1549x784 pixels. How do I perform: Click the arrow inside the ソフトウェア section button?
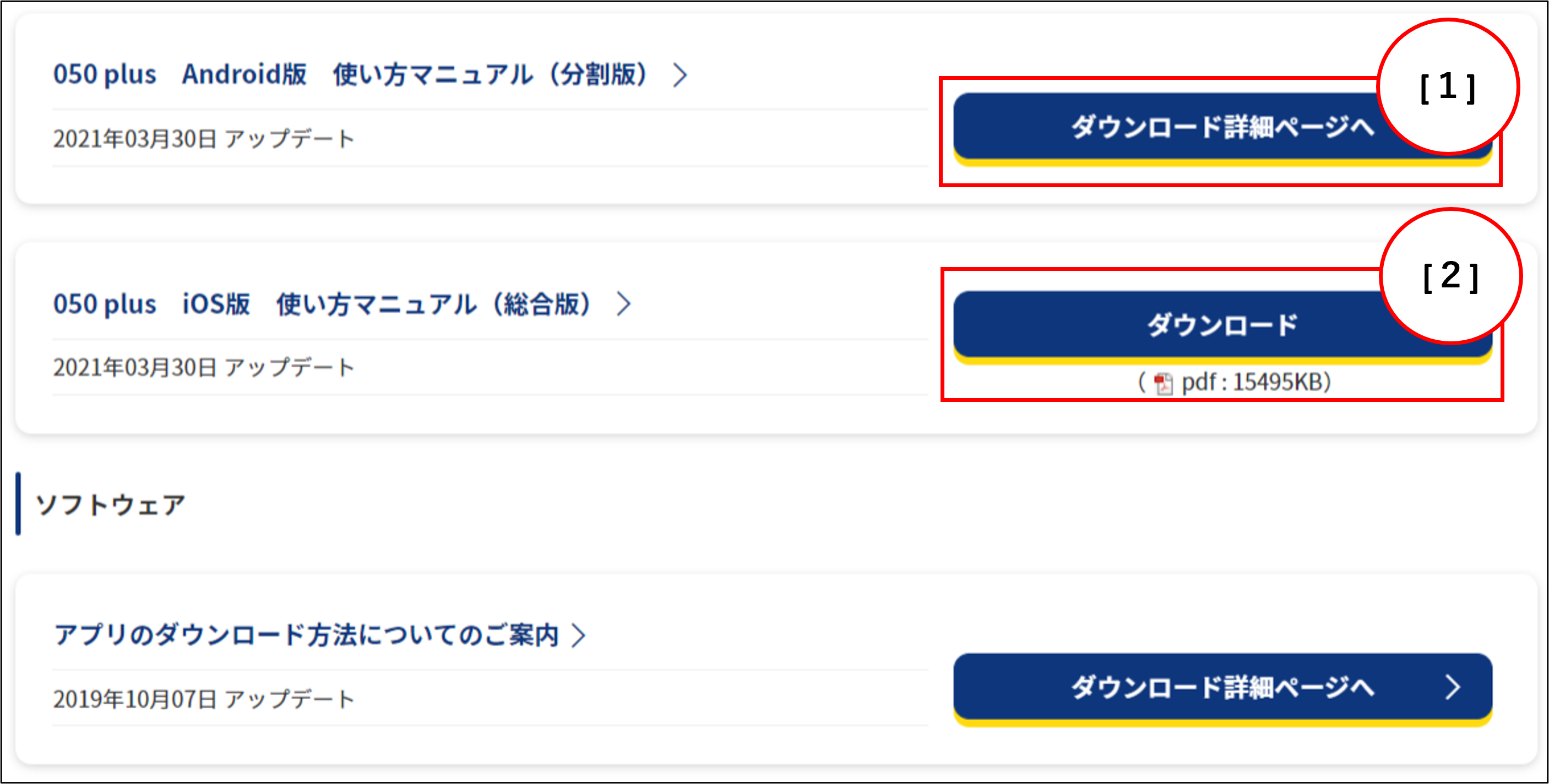[x=1453, y=687]
